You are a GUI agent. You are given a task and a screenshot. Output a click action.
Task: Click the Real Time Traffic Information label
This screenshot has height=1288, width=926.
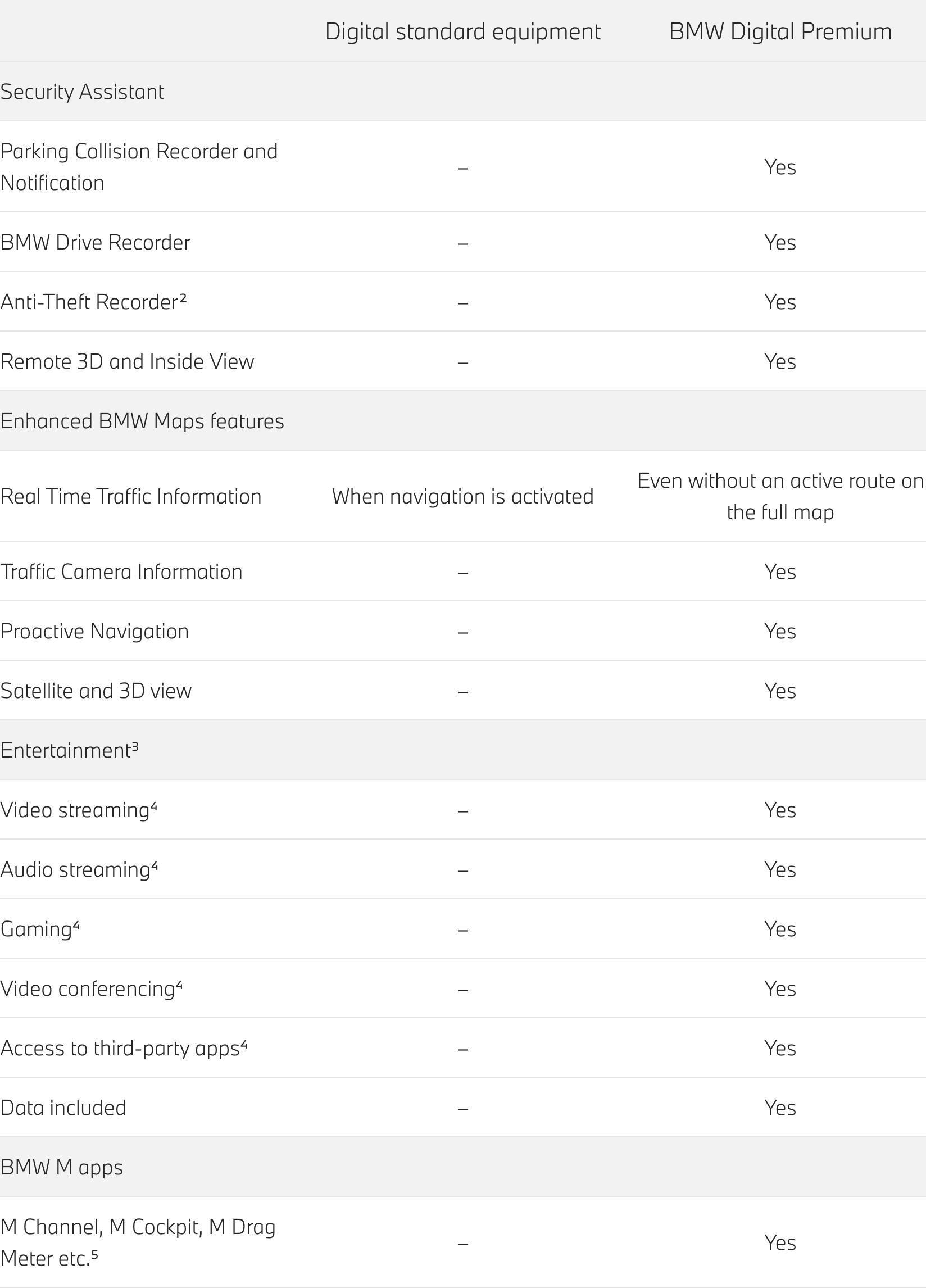pos(131,496)
